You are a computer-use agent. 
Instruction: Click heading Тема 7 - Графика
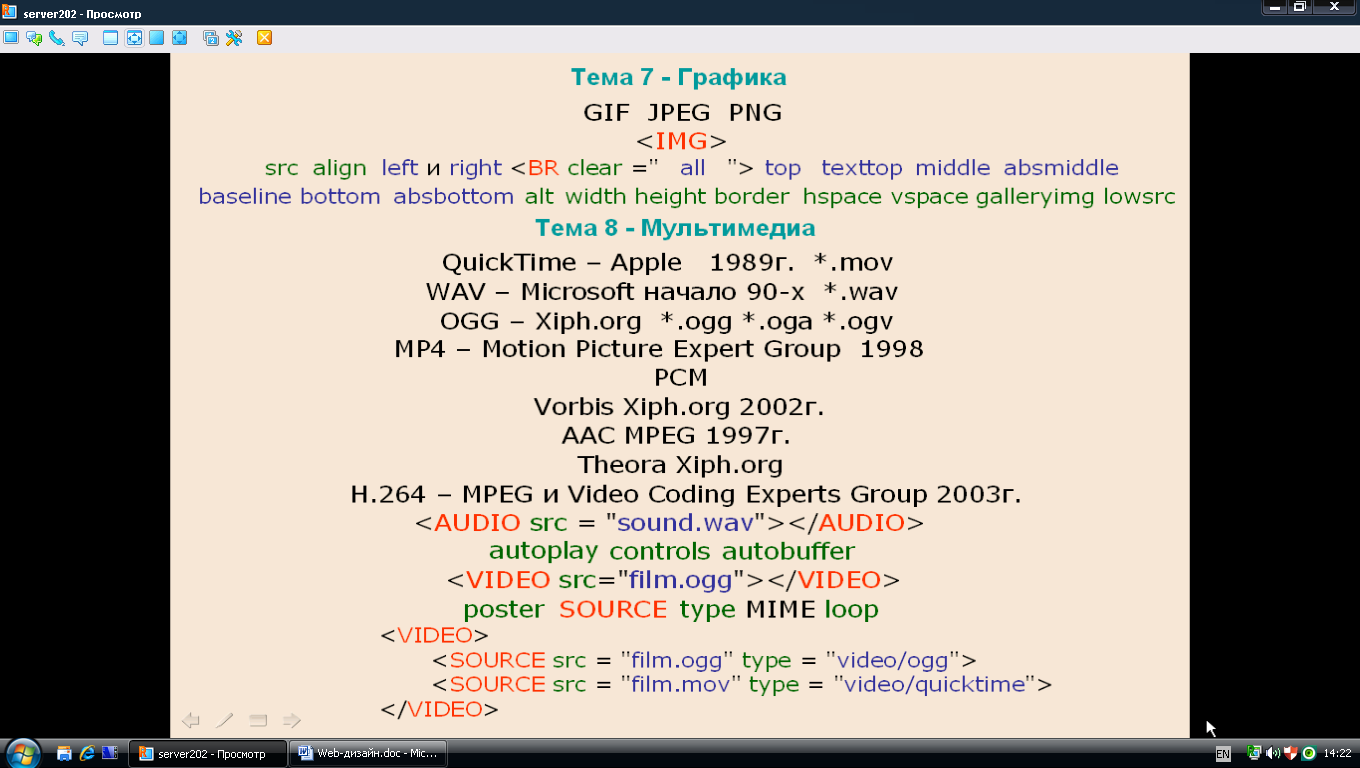coord(679,77)
